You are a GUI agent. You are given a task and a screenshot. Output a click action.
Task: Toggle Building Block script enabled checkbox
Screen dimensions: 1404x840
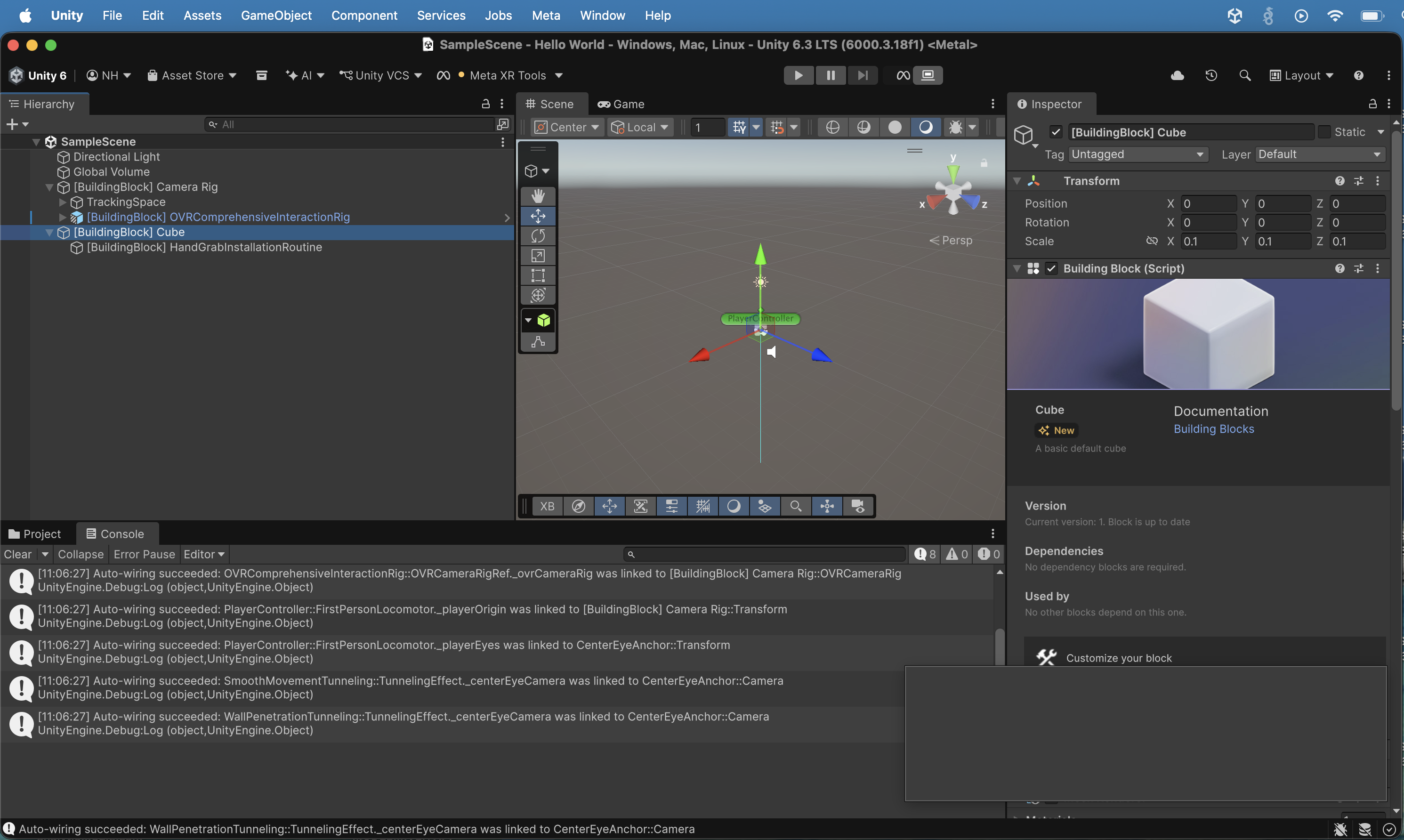[x=1051, y=268]
